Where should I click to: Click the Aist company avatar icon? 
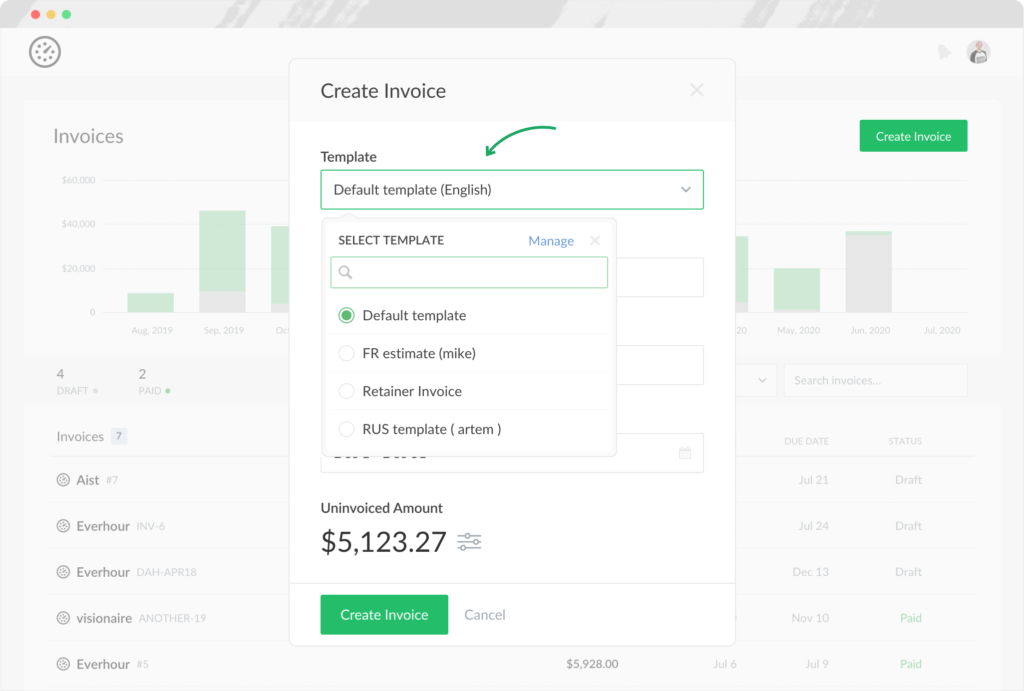tap(62, 480)
